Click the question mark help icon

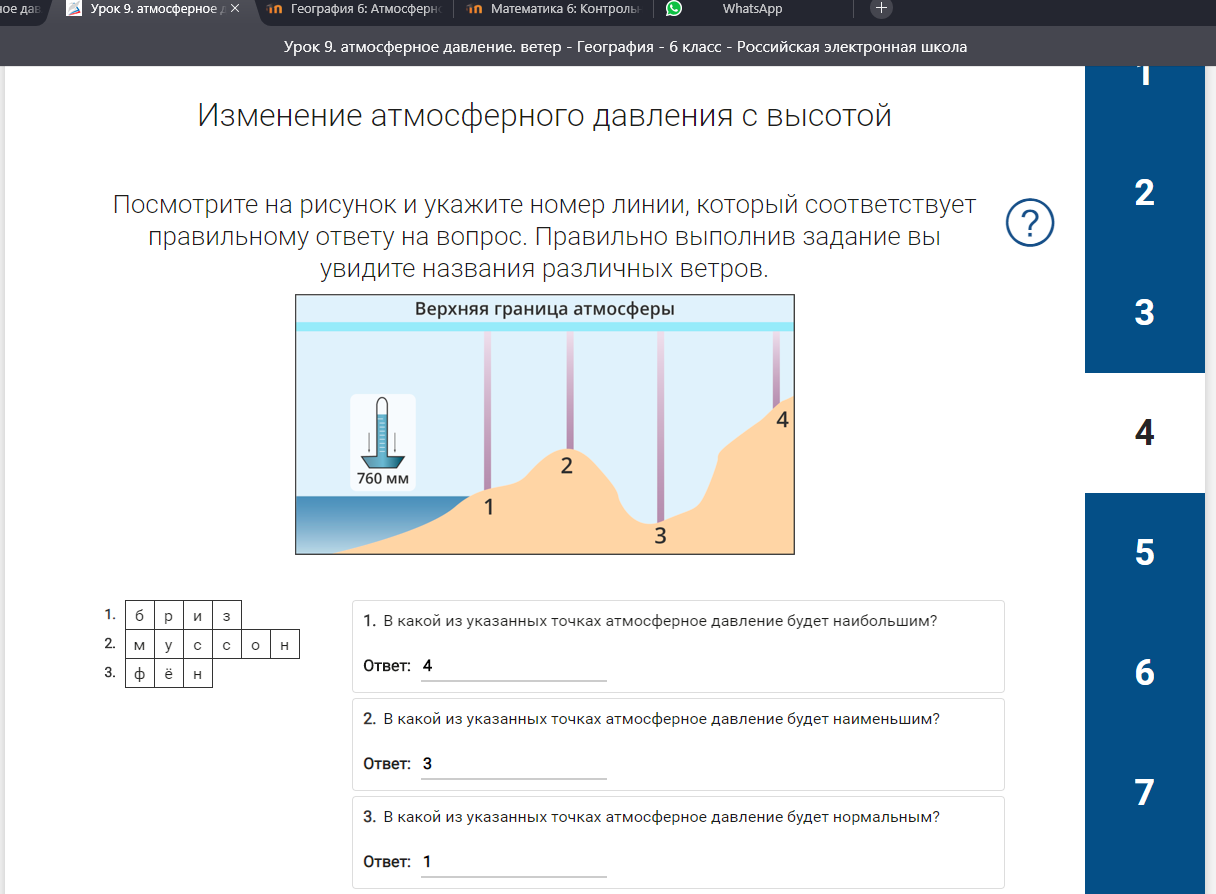[1030, 224]
